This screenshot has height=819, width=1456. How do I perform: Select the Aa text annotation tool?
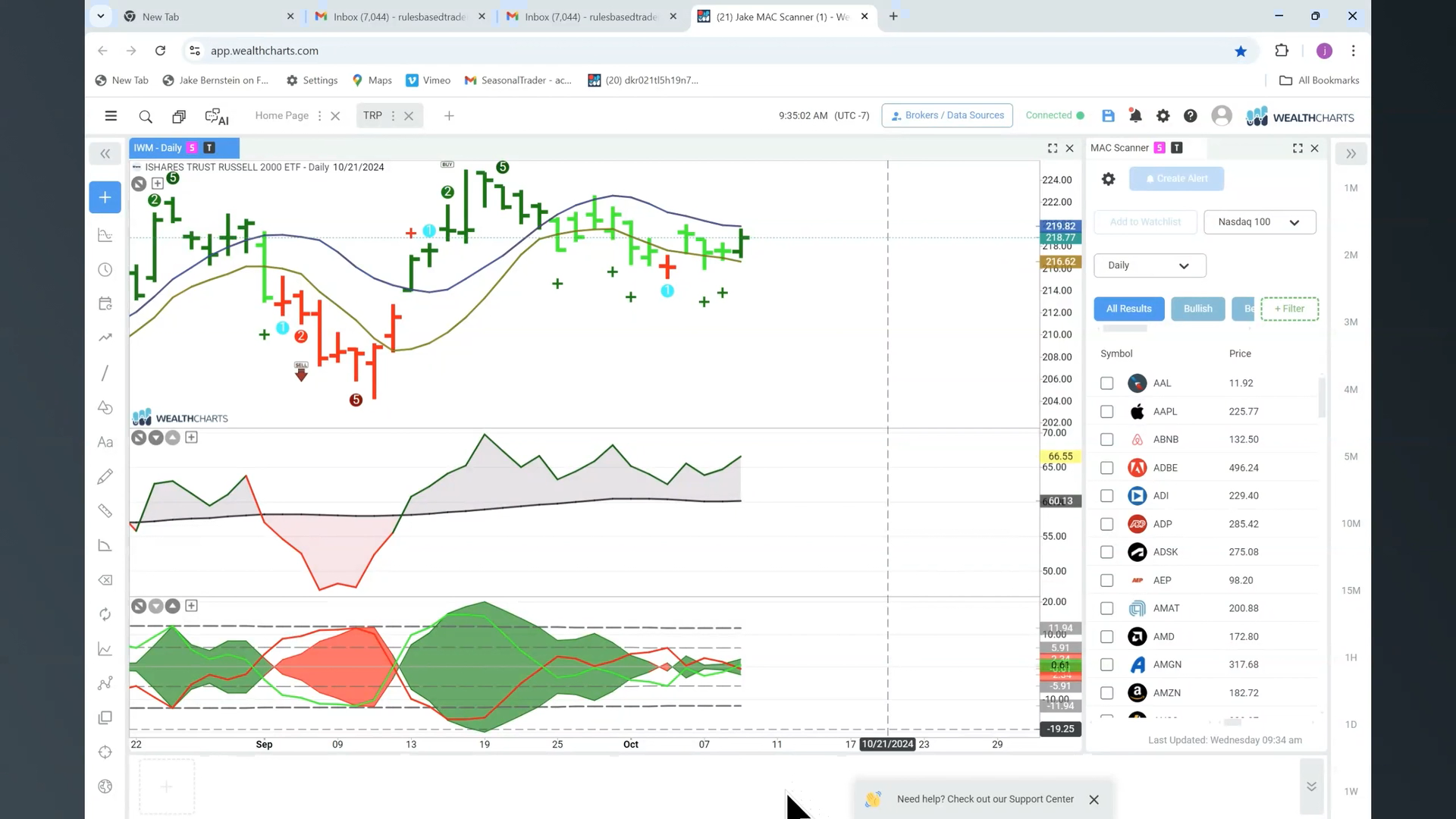pyautogui.click(x=105, y=442)
